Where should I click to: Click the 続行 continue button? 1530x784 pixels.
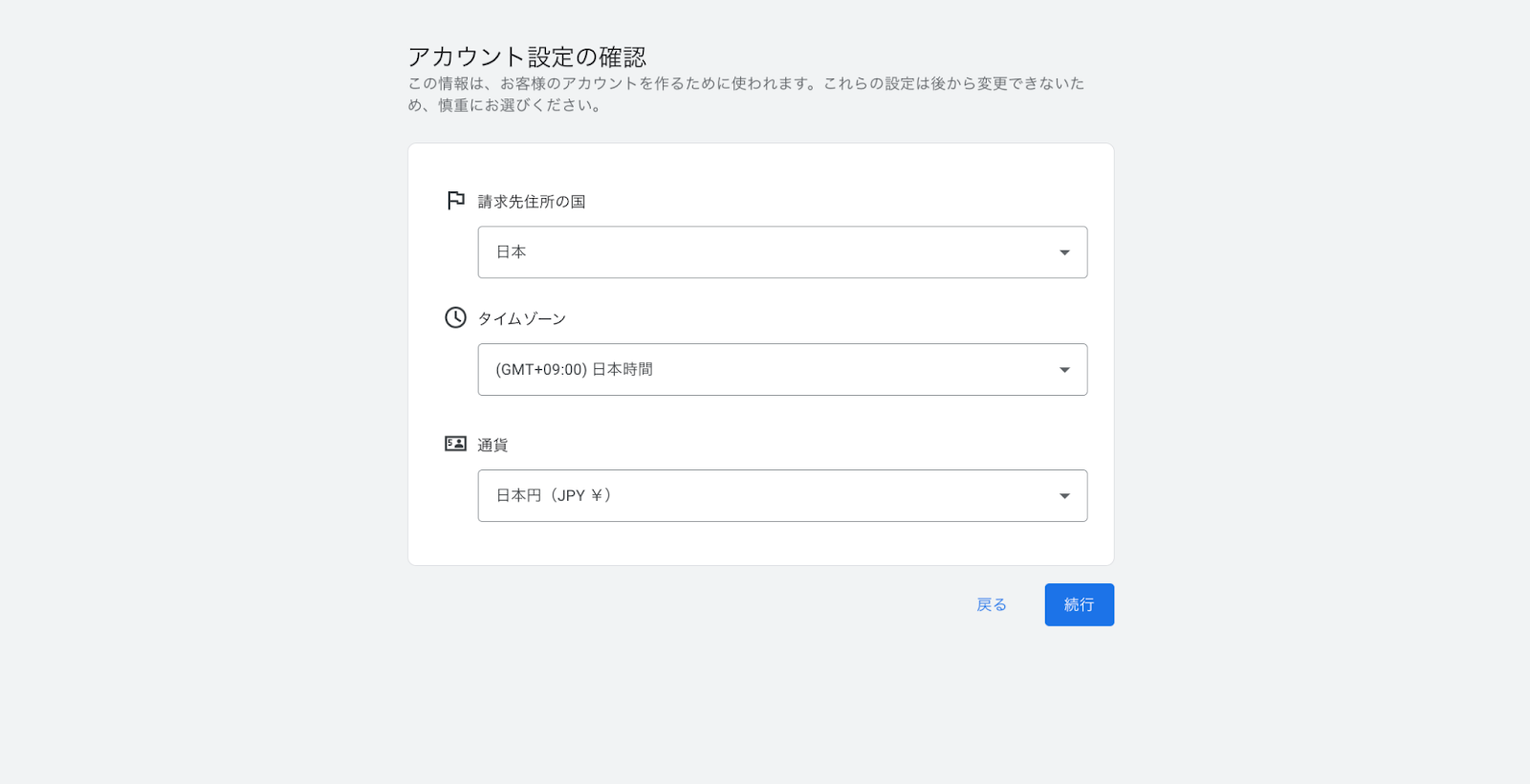pos(1079,604)
